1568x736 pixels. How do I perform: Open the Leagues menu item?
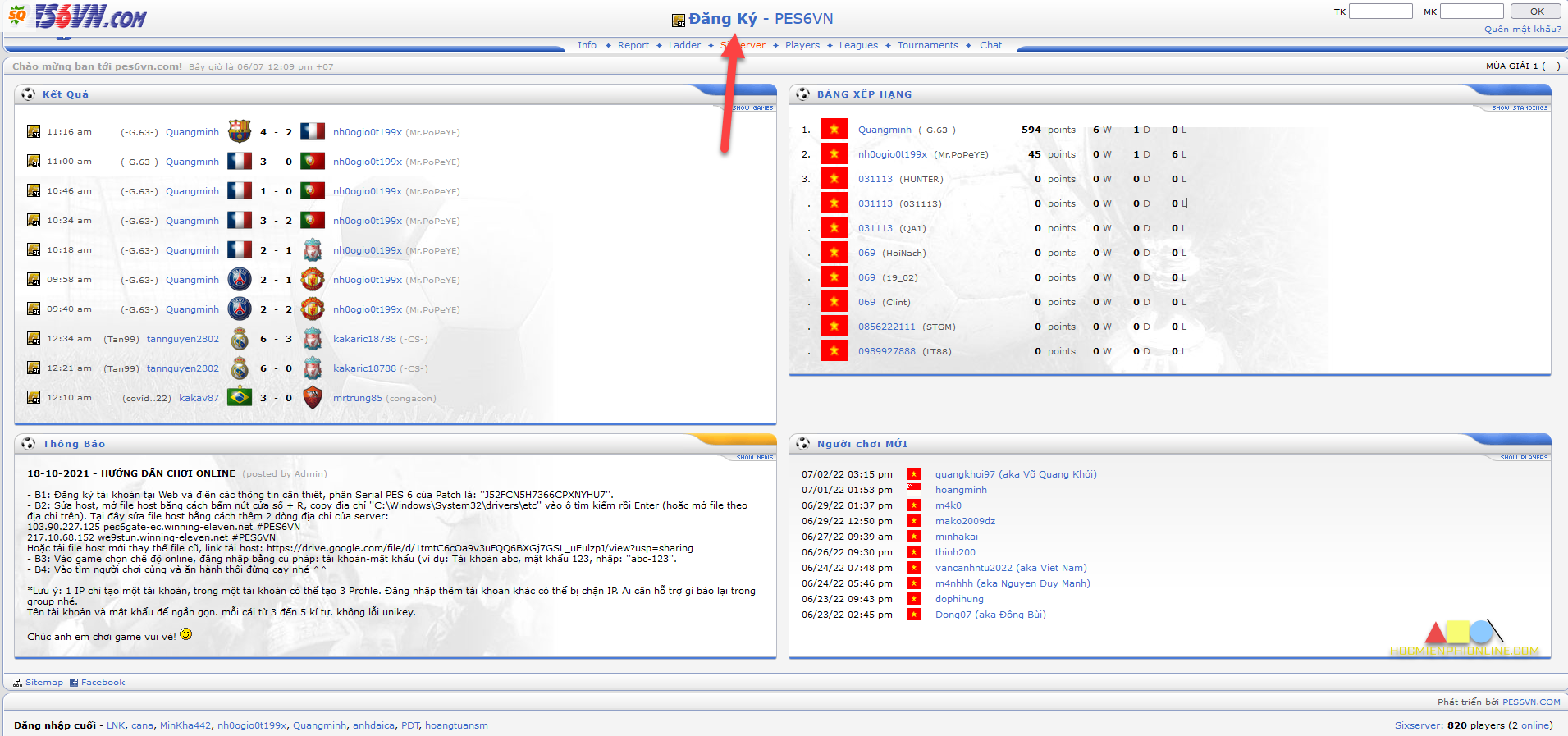858,45
